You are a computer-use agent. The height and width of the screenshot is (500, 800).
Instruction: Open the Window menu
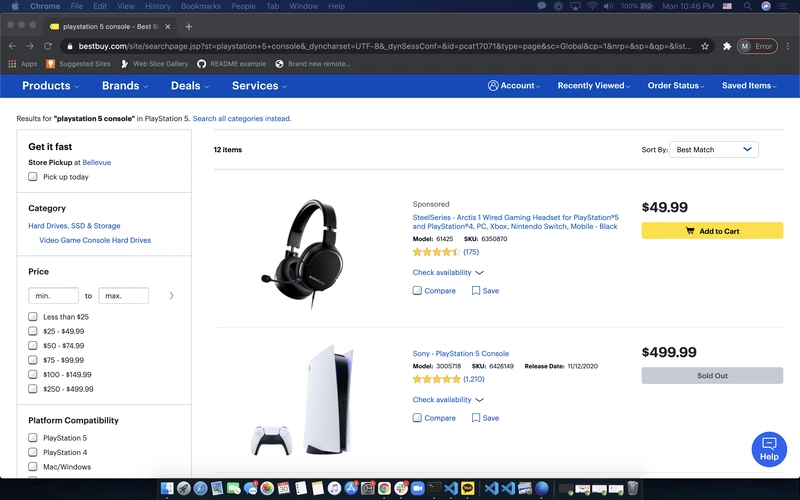tap(303, 6)
